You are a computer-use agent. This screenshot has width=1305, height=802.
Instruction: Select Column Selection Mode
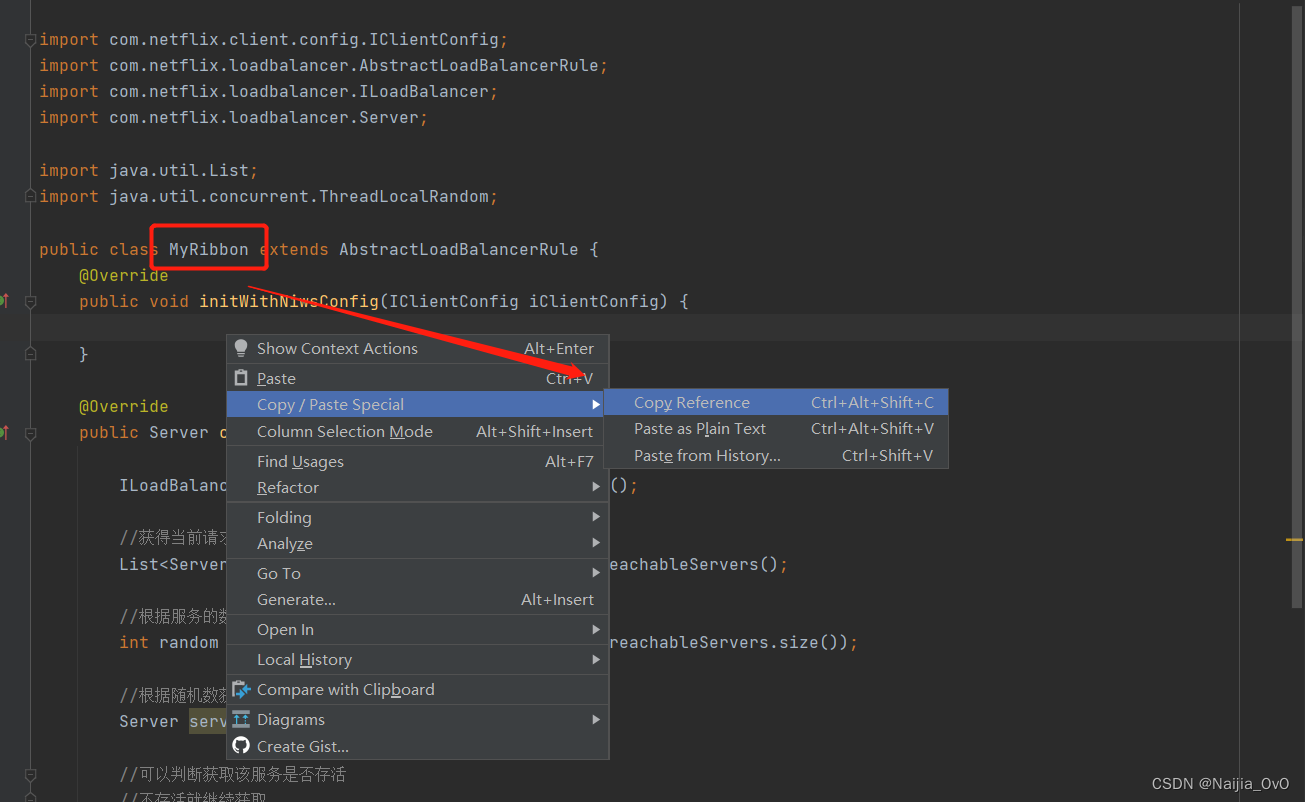coord(418,431)
